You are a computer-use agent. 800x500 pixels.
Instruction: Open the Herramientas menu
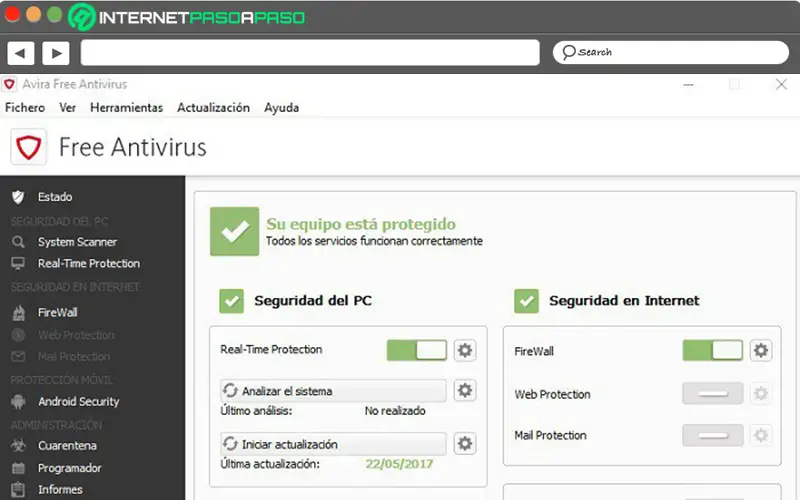click(127, 108)
